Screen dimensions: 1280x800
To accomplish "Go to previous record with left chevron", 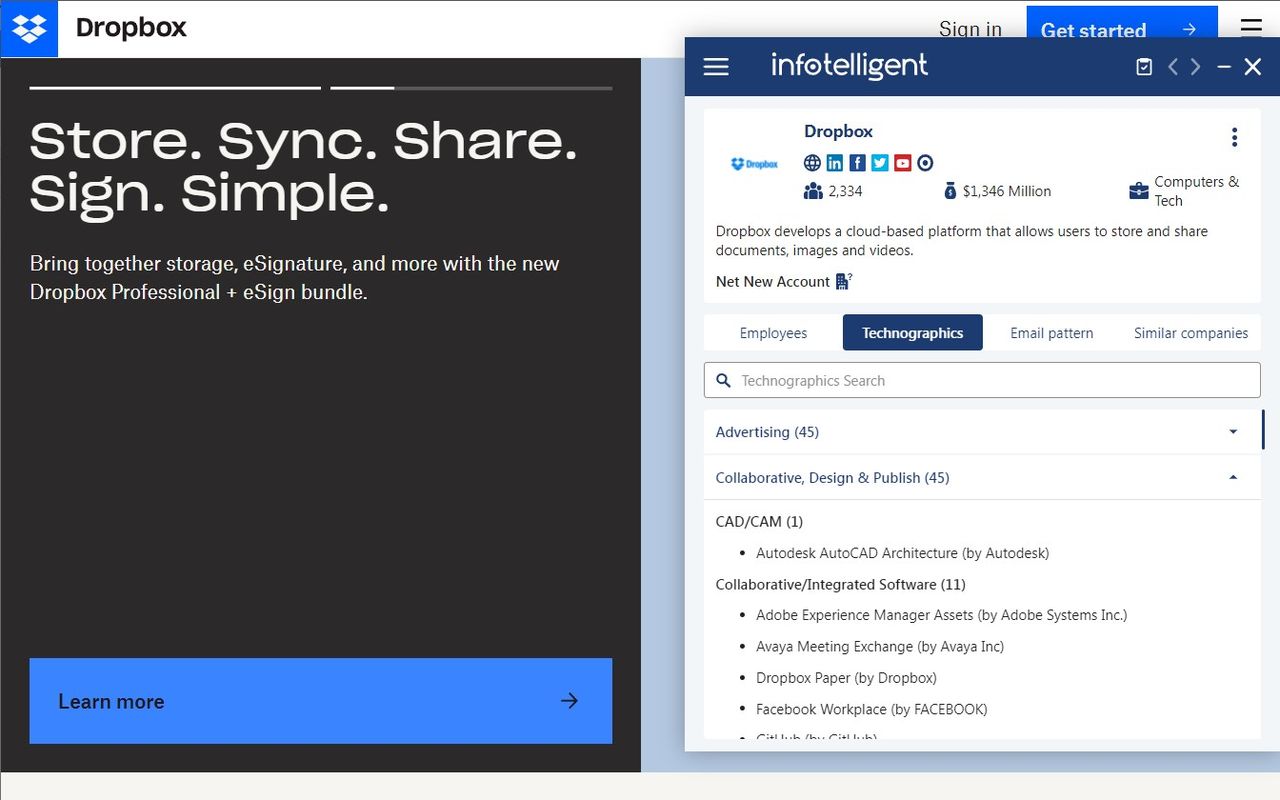I will point(1173,67).
